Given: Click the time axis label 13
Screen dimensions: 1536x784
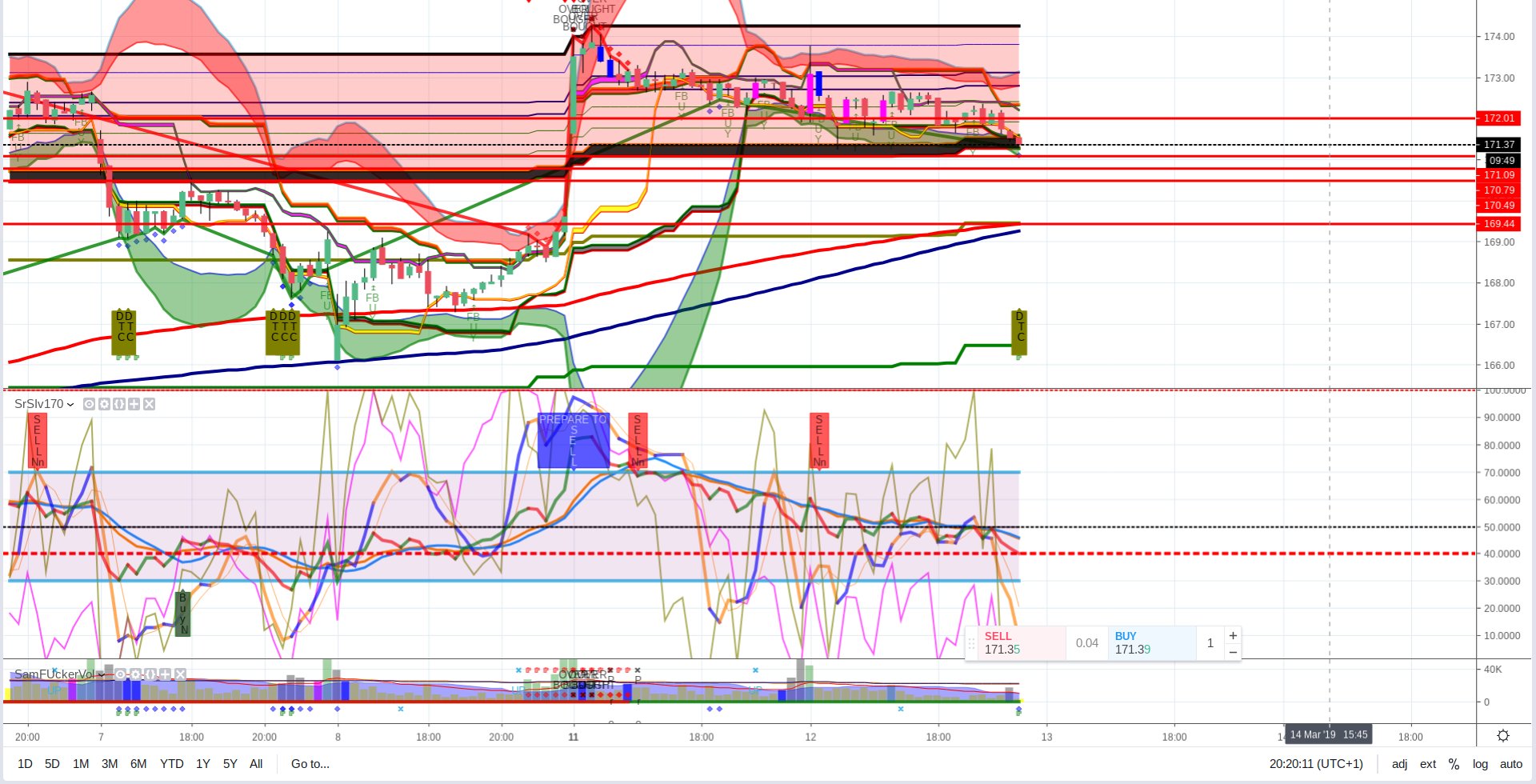Looking at the screenshot, I should click(x=1046, y=737).
